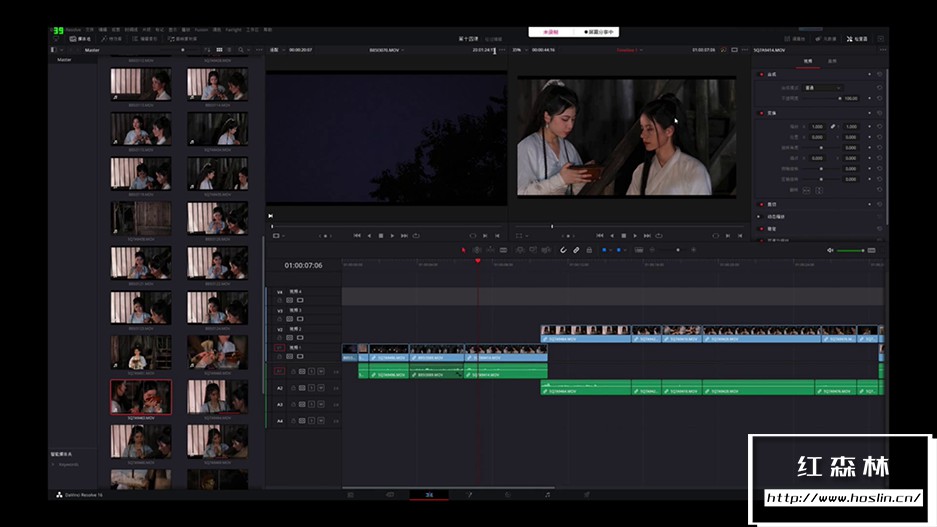Open the Master bin dropdown in media pool
Image resolution: width=937 pixels, height=527 pixels.
93,49
